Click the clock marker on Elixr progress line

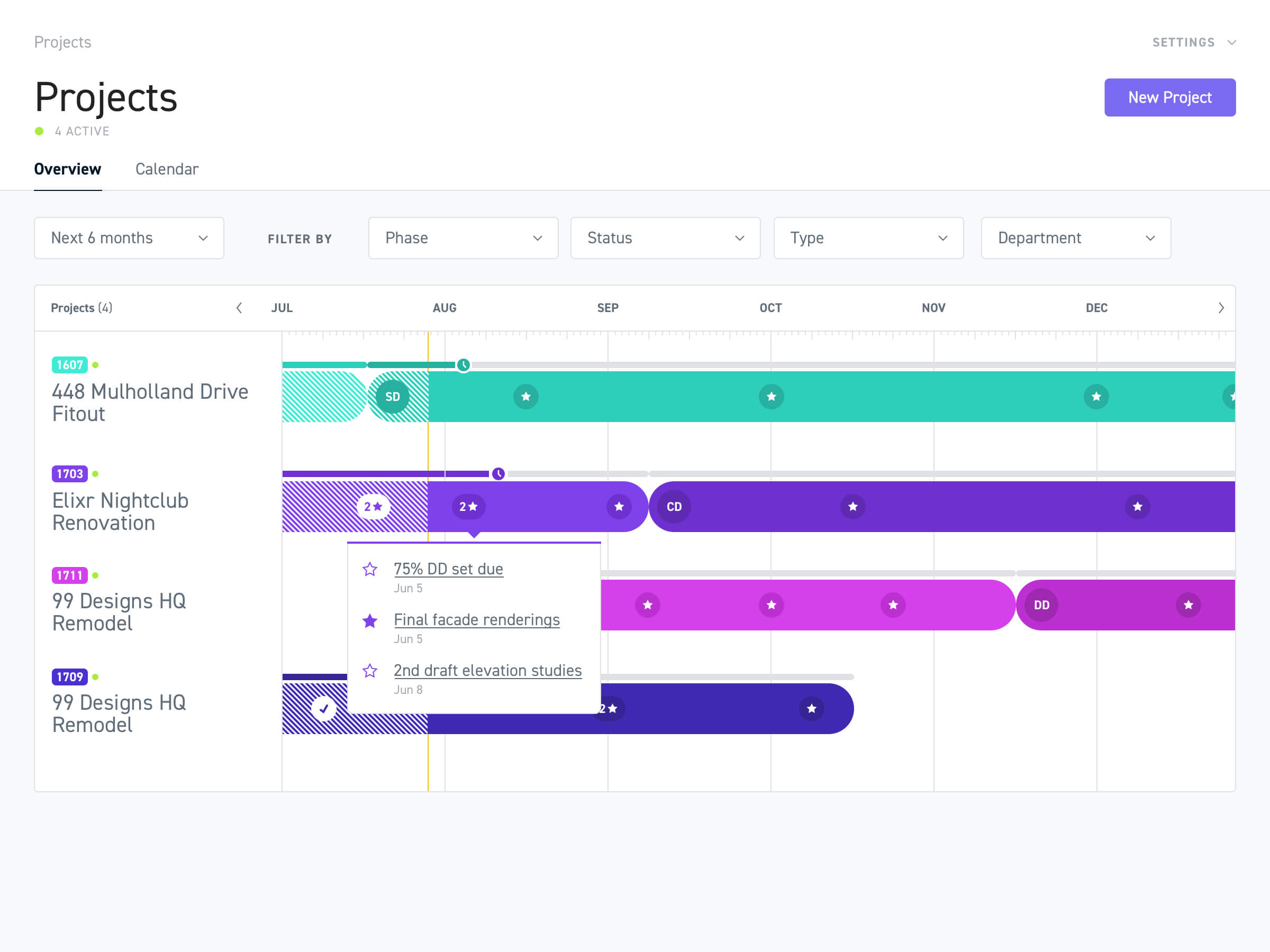tap(498, 474)
